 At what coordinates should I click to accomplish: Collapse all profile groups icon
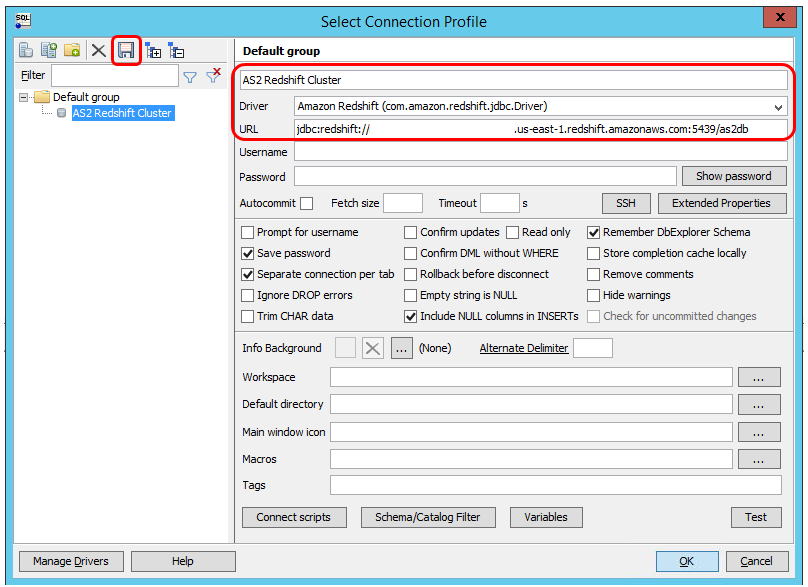coord(176,51)
